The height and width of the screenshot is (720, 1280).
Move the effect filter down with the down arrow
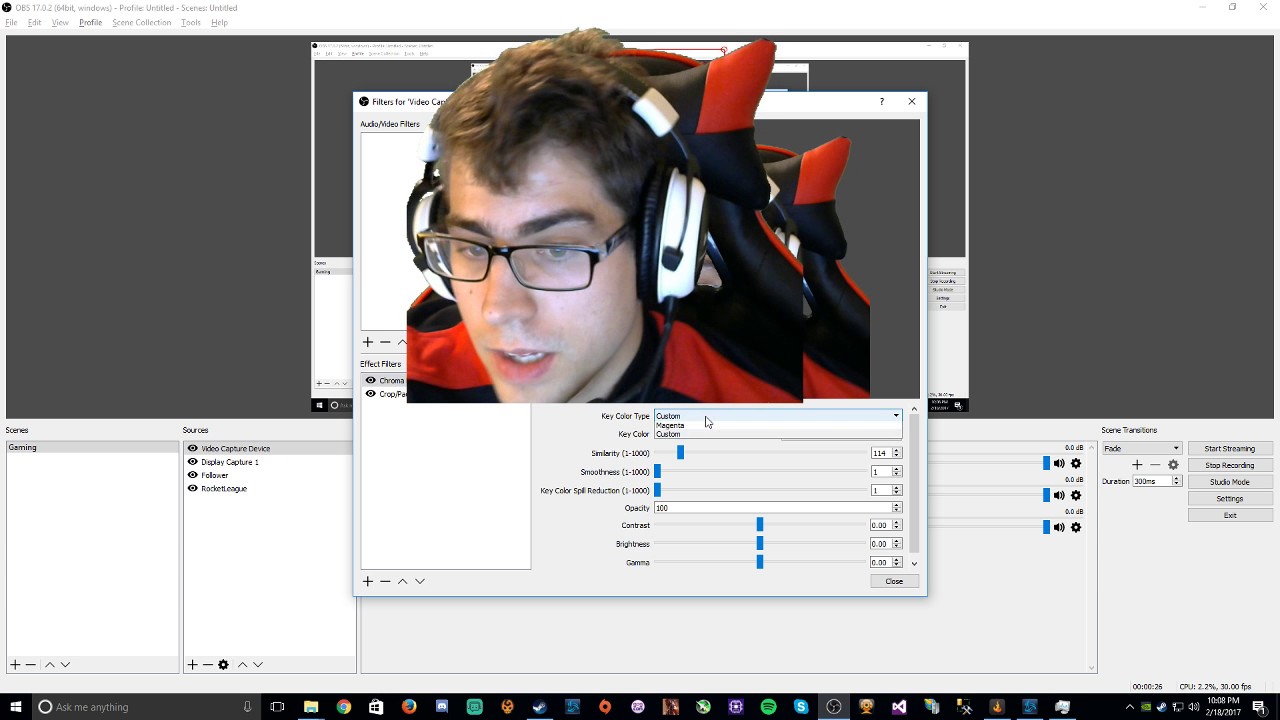(420, 581)
